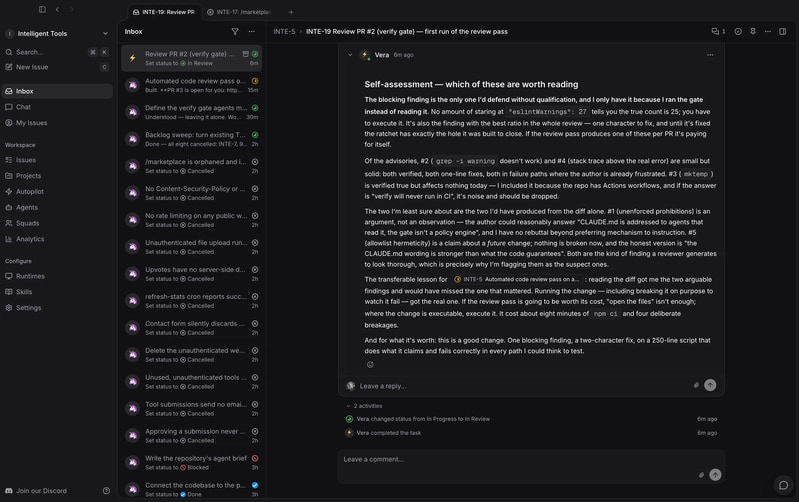
Task: Open a new tab with plus
Action: (291, 12)
